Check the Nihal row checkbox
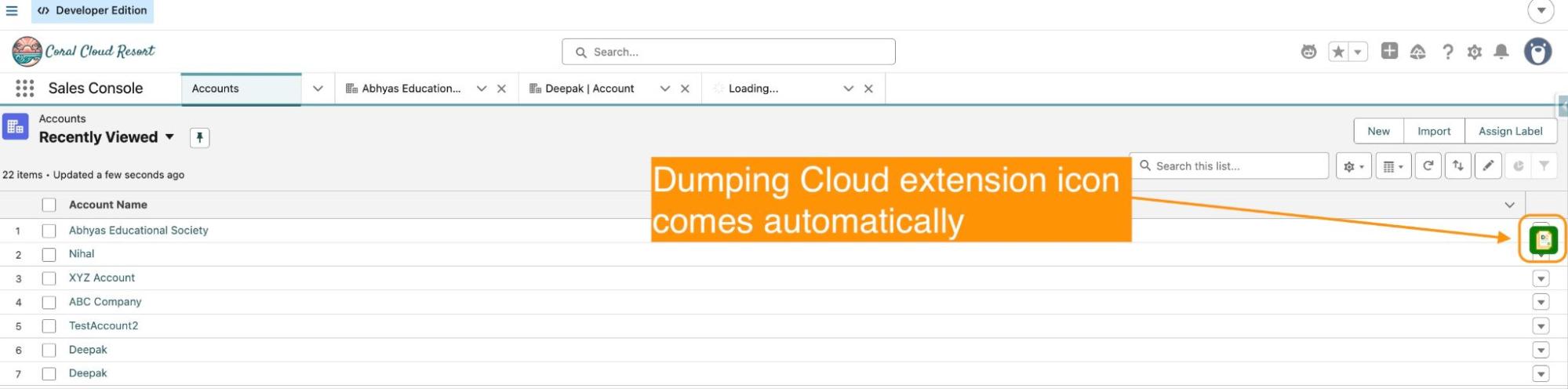The image size is (1568, 389). [49, 255]
